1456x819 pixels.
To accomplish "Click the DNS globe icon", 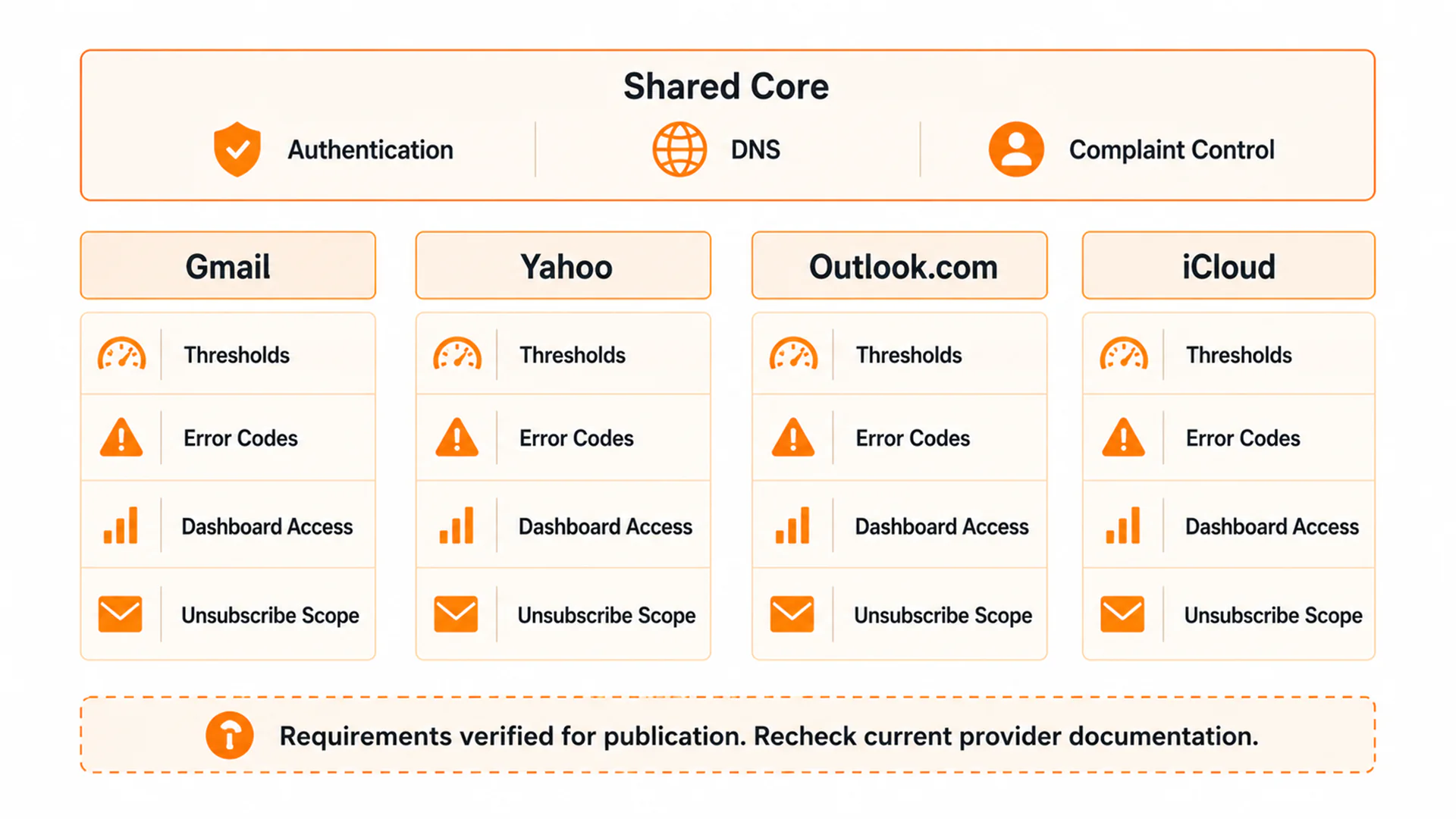I will pyautogui.click(x=679, y=149).
